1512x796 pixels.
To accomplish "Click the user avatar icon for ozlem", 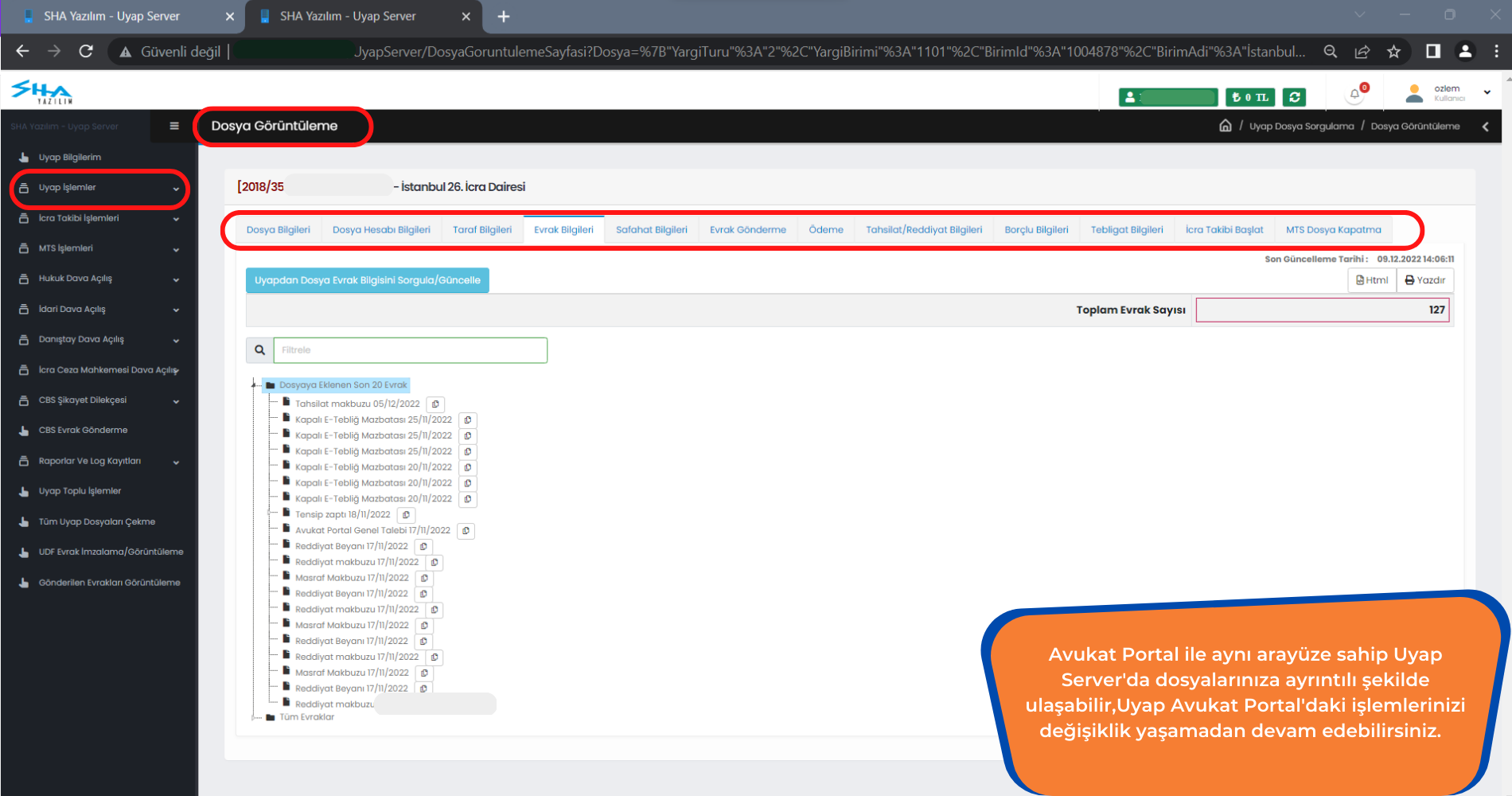I will 1414,94.
